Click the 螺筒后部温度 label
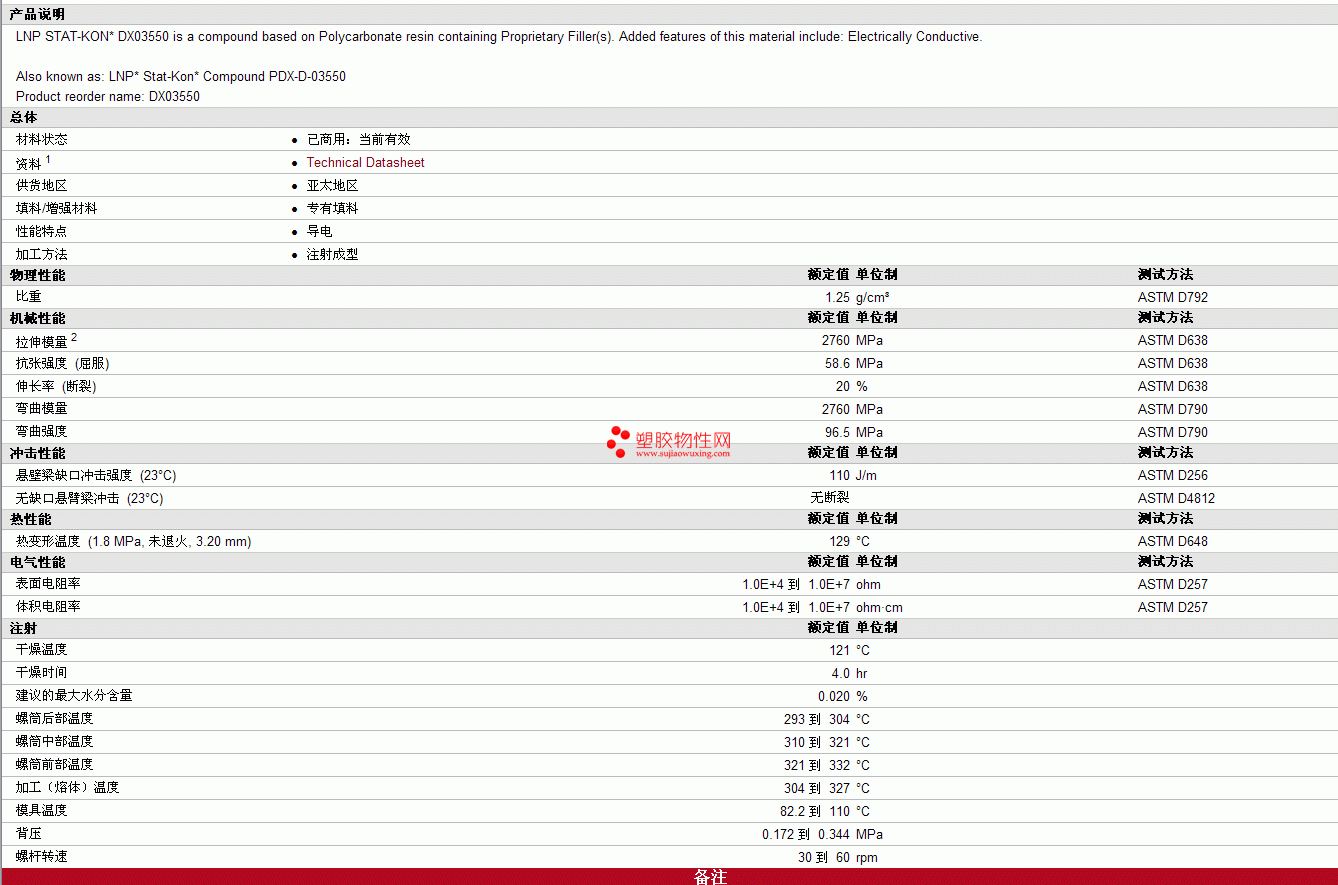This screenshot has width=1338, height=885. pos(55,719)
